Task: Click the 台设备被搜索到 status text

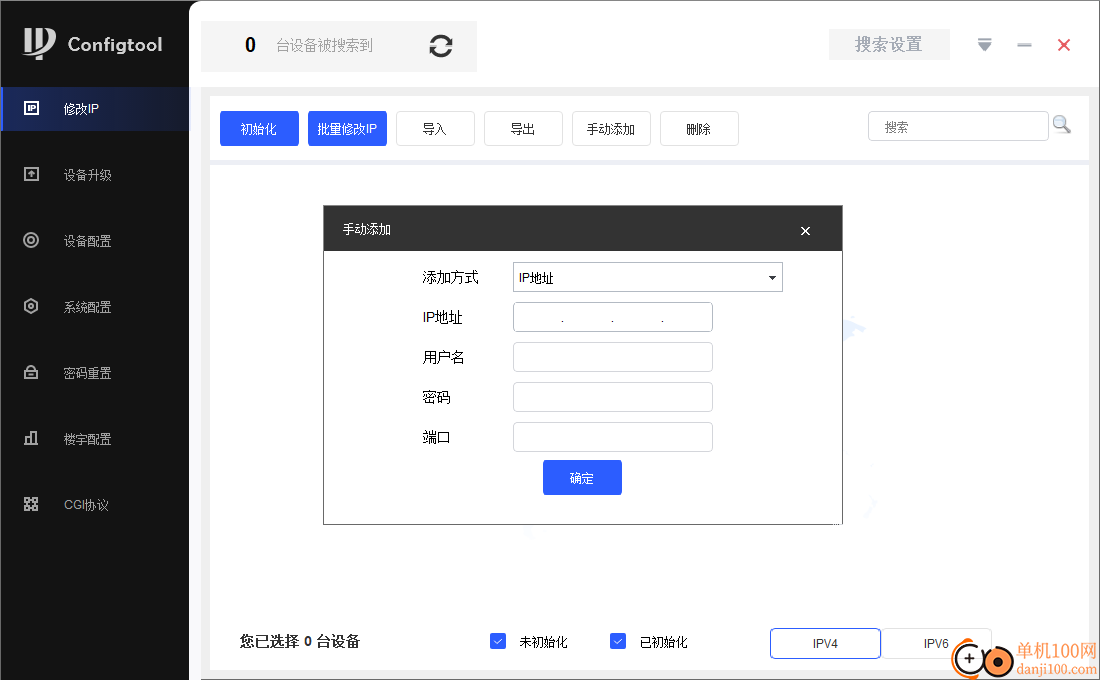Action: pyautogui.click(x=324, y=46)
